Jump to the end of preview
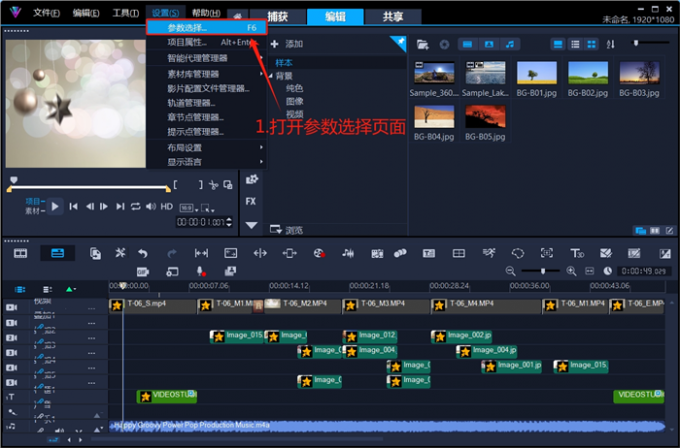The image size is (680, 448). [120, 206]
